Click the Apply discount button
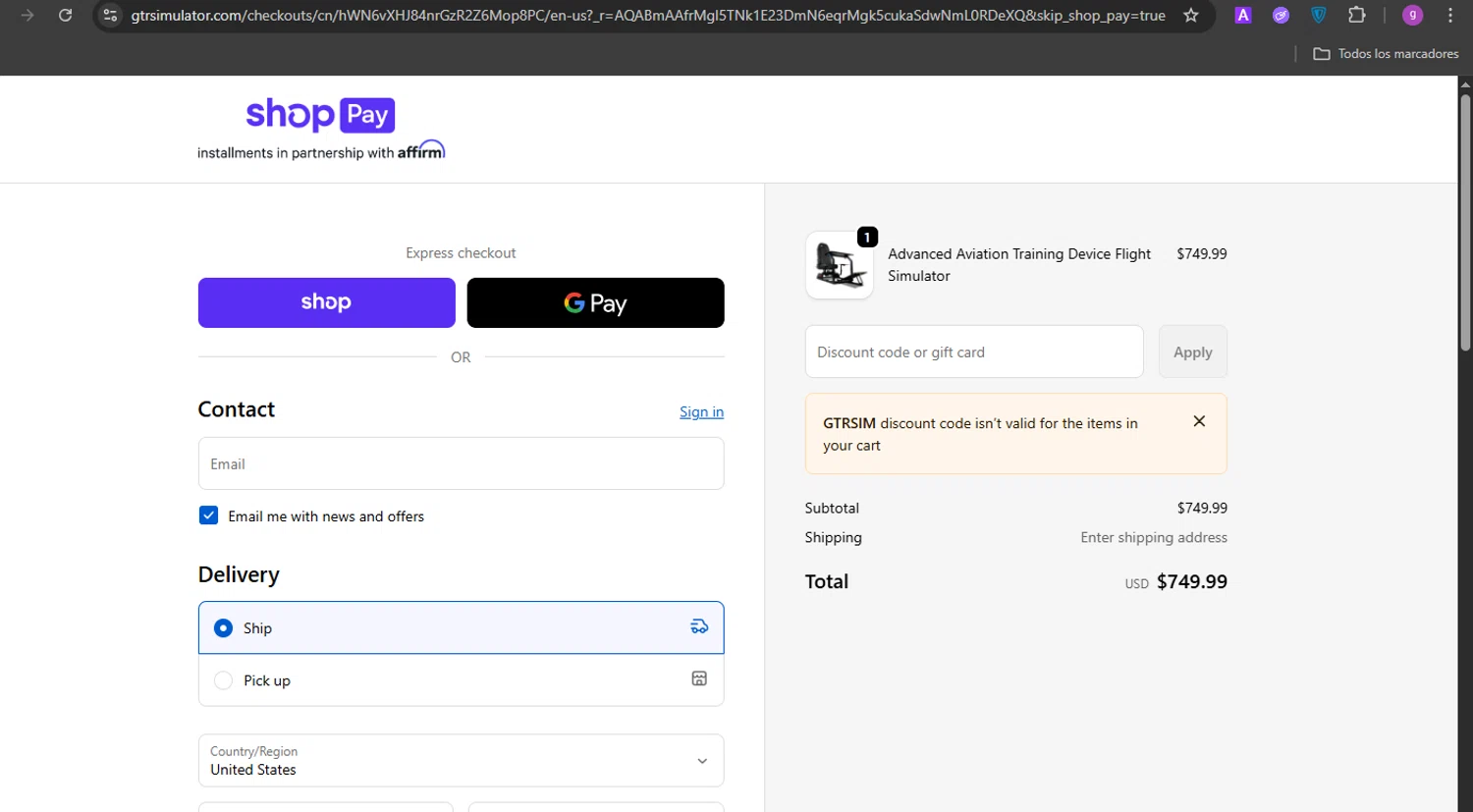Viewport: 1473px width, 812px height. pyautogui.click(x=1193, y=352)
